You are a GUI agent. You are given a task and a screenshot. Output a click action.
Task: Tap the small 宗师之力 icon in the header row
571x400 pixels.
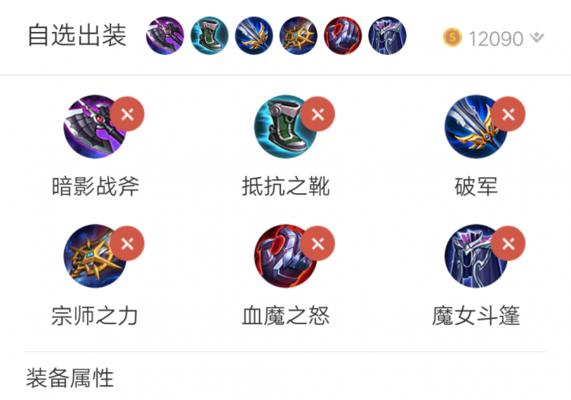click(x=298, y=36)
